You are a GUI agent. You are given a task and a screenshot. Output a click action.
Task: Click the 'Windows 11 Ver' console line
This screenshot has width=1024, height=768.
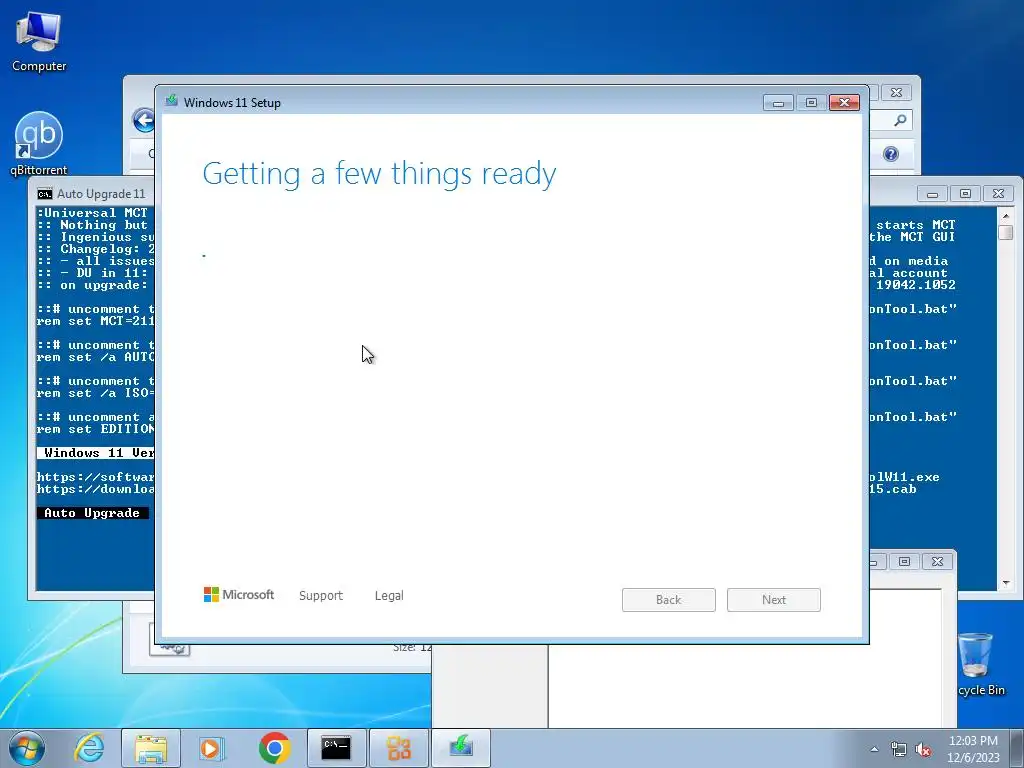[95, 453]
